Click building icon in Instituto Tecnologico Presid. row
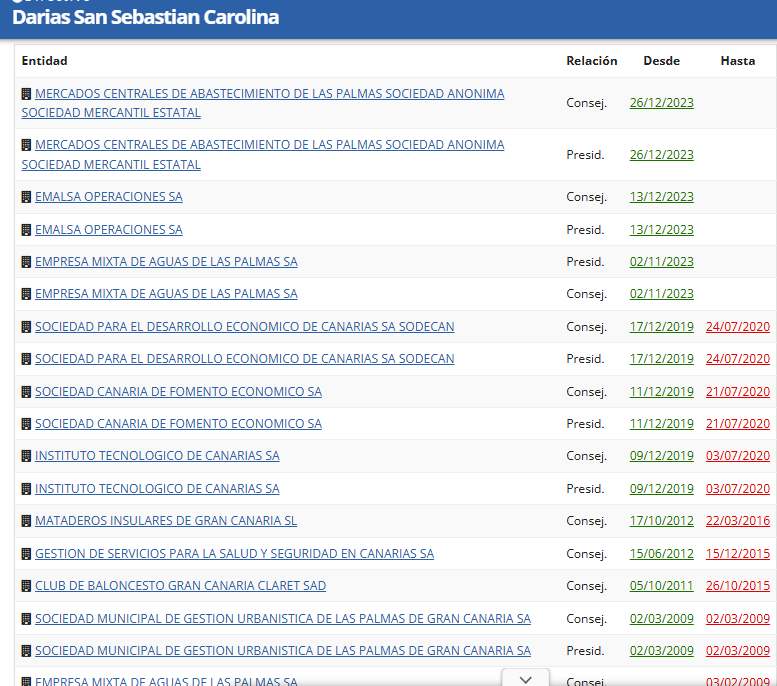 pos(26,489)
